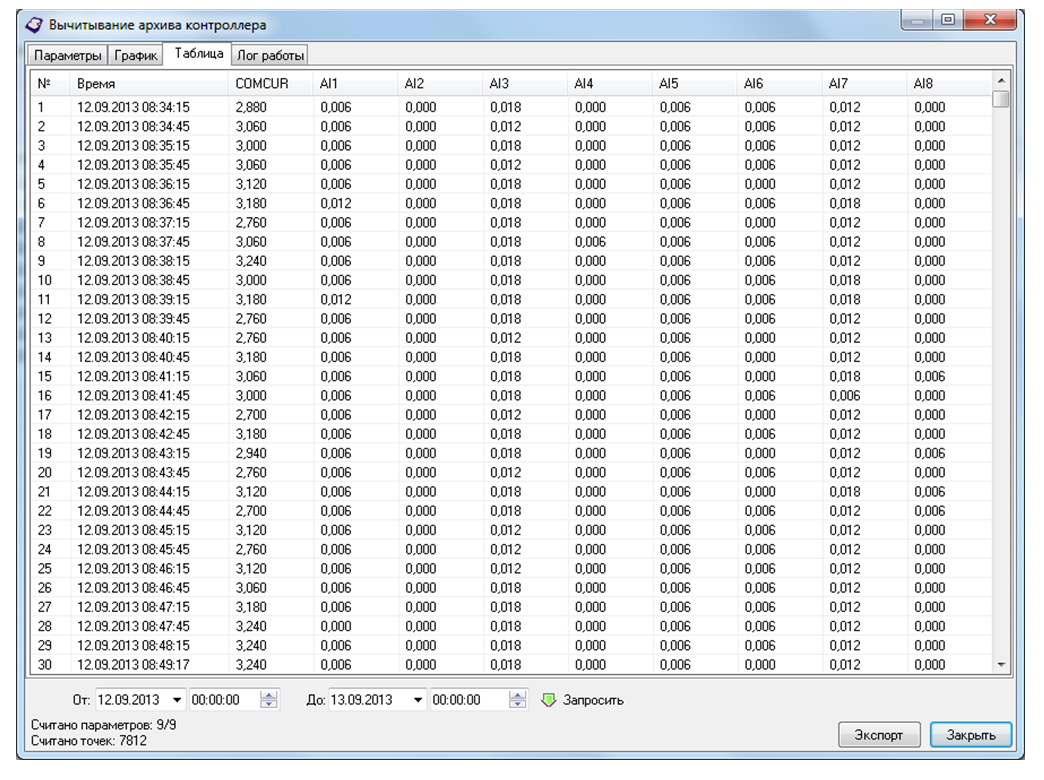Click the От time spinner arrows
1044x780 pixels.
point(270,700)
